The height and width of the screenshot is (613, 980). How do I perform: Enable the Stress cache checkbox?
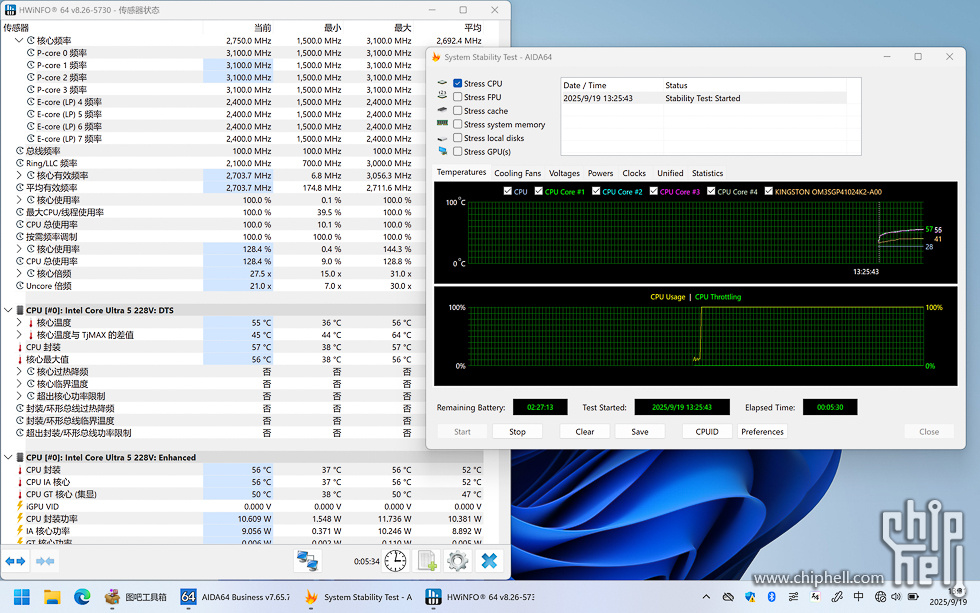pyautogui.click(x=458, y=111)
